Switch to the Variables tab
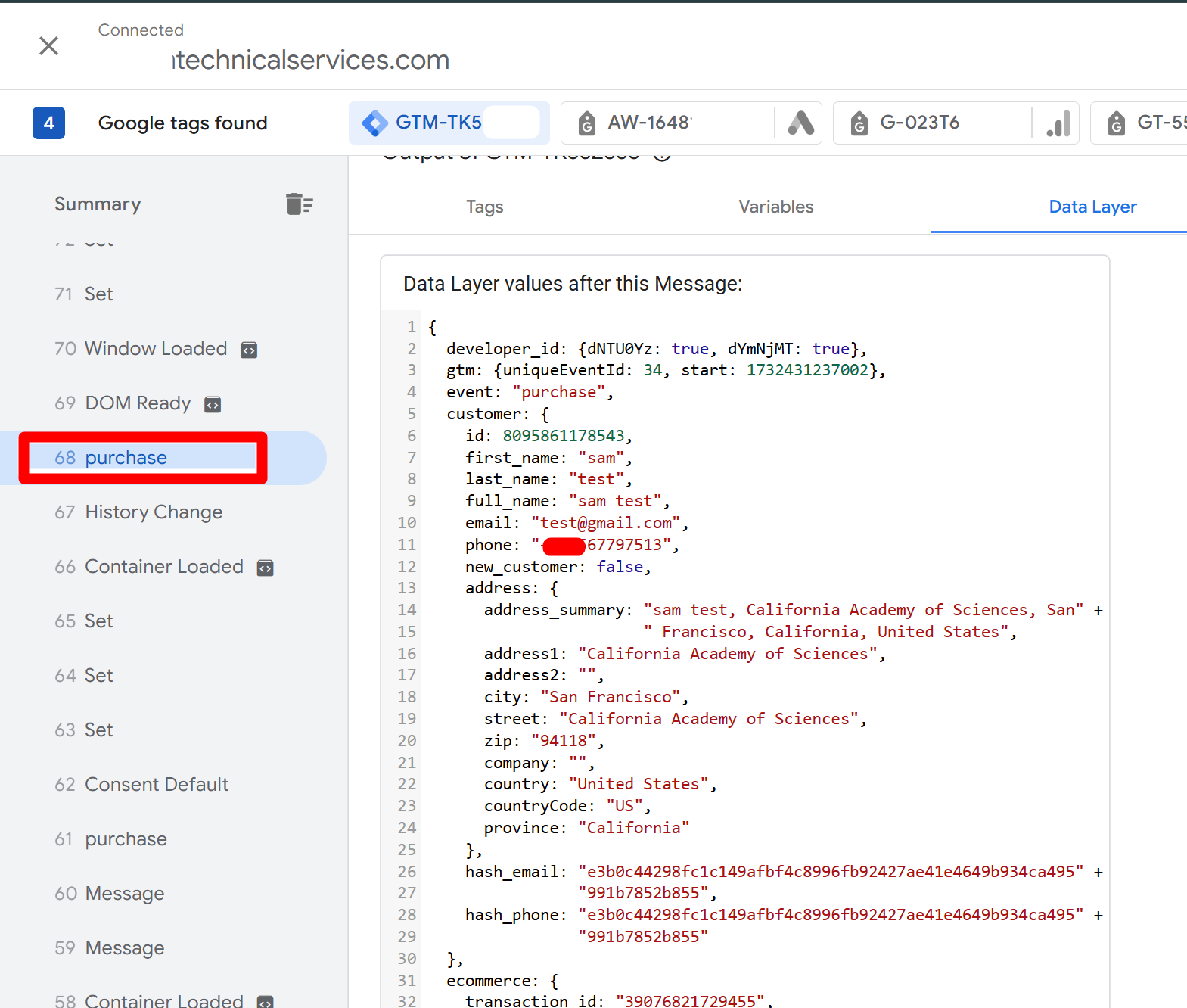The image size is (1187, 1008). (775, 207)
